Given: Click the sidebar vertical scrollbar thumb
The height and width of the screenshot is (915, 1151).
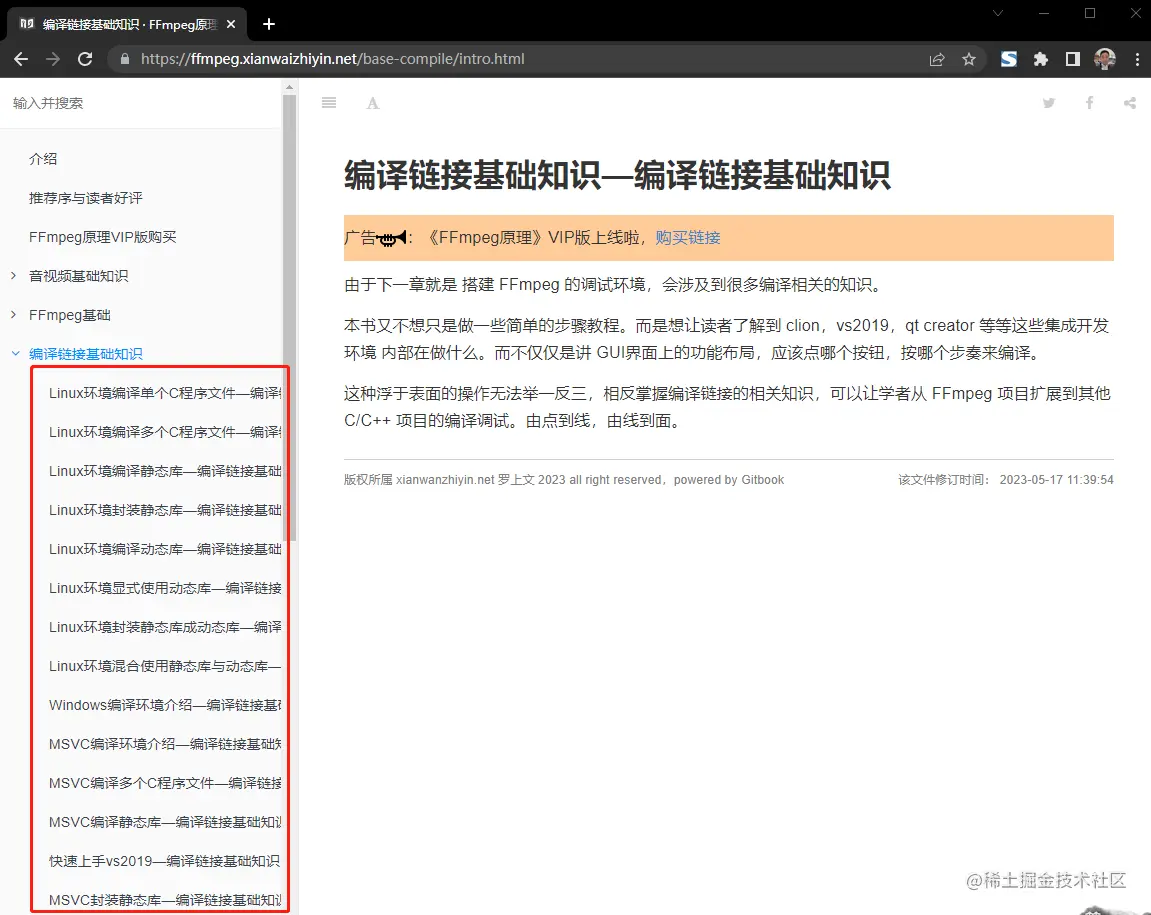Looking at the screenshot, I should [289, 317].
